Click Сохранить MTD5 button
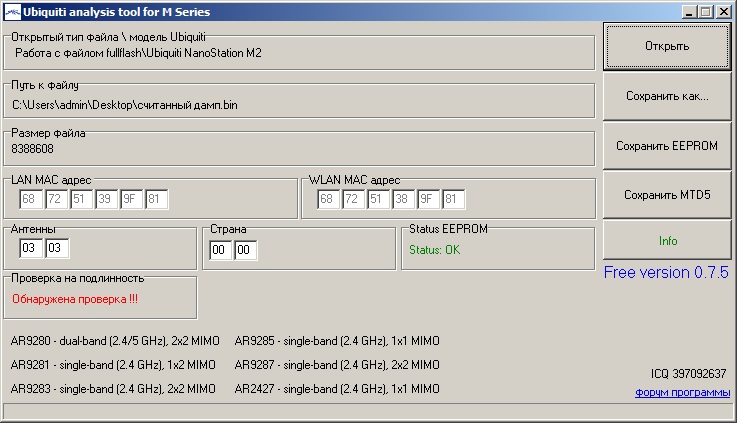Screen dimensions: 737x423 (667, 195)
